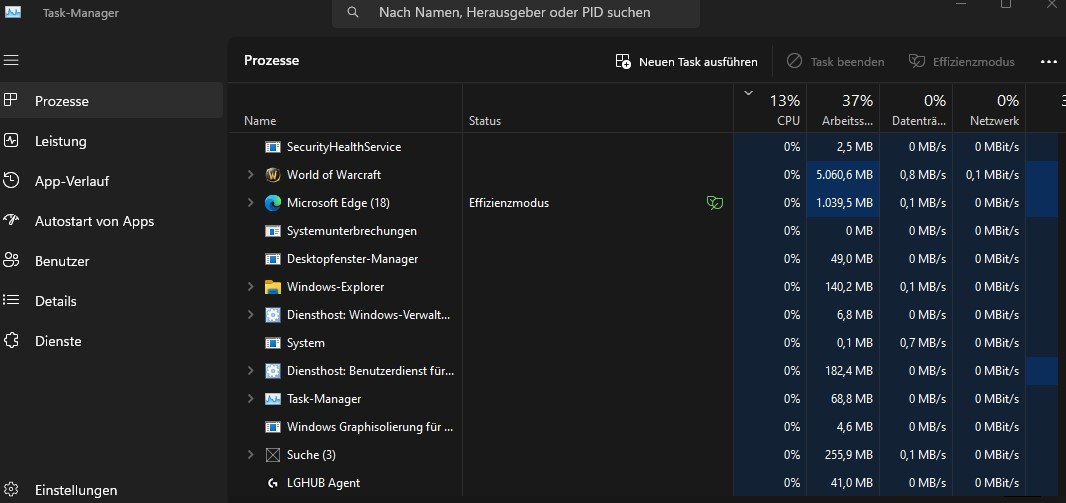Sort by the Arbeitsspeicher column header
Screen dimensions: 1066x503
tap(843, 108)
